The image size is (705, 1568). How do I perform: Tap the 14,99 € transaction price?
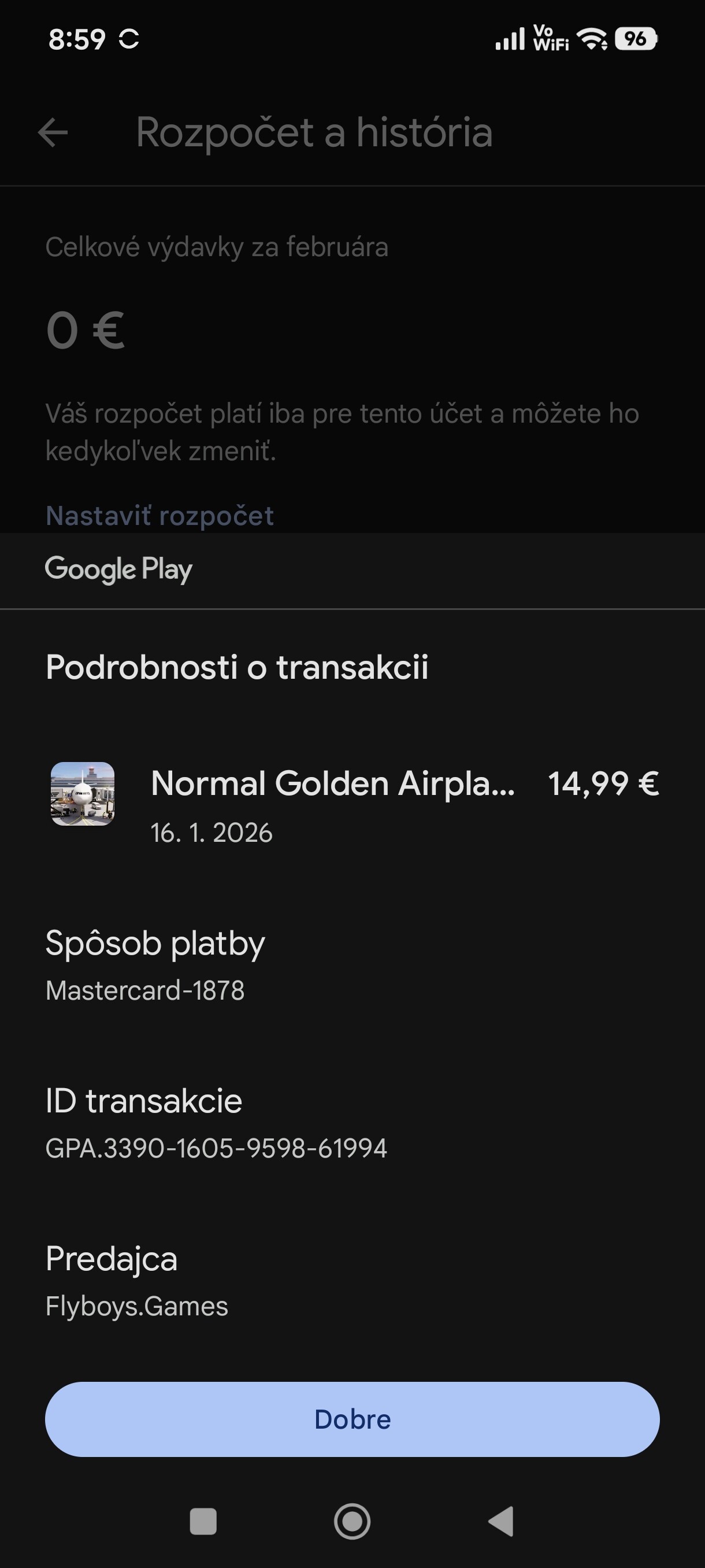tap(603, 783)
